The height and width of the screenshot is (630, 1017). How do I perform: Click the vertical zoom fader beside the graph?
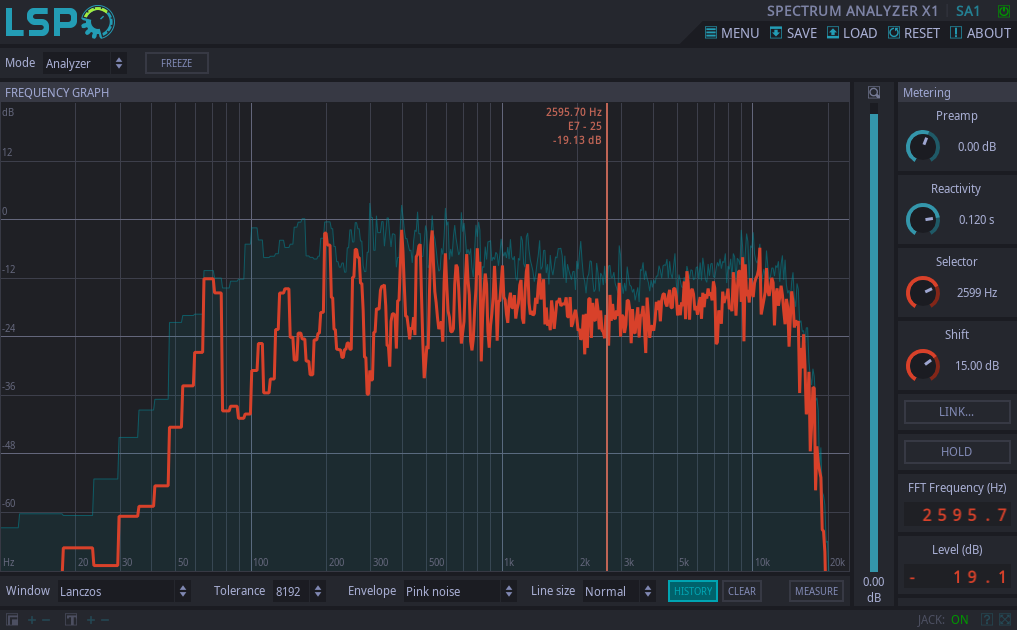(x=874, y=337)
